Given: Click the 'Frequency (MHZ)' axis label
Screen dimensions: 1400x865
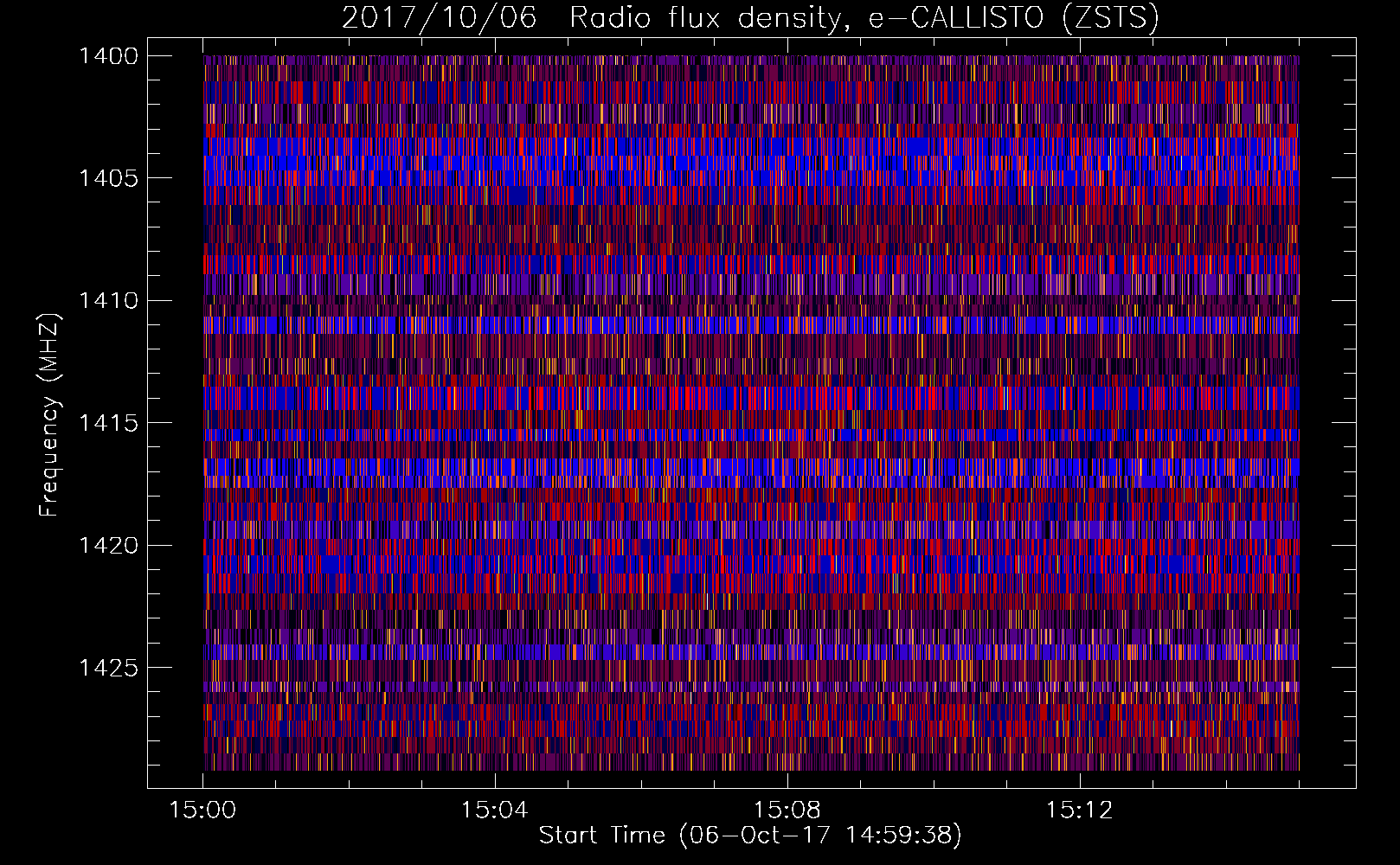Looking at the screenshot, I should pos(49,415).
